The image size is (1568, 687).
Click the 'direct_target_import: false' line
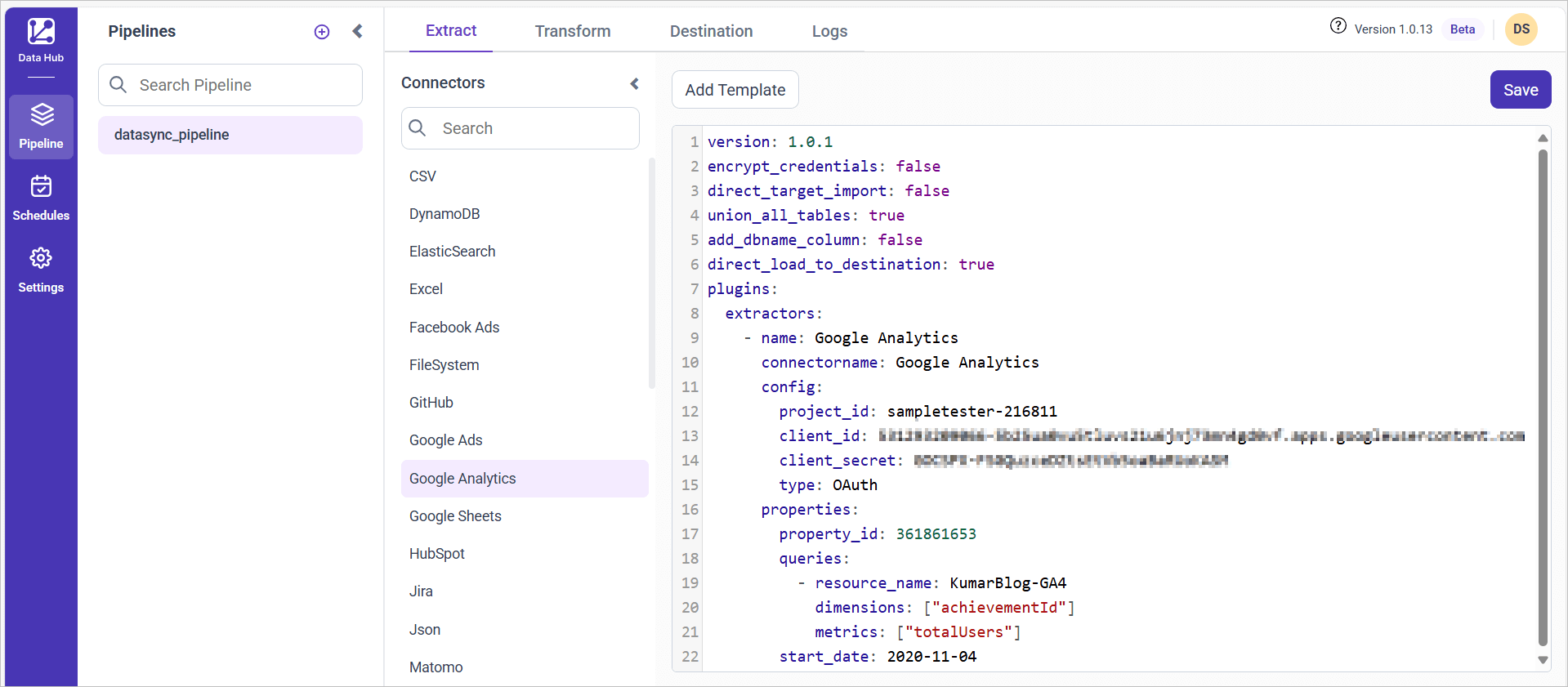[x=829, y=191]
